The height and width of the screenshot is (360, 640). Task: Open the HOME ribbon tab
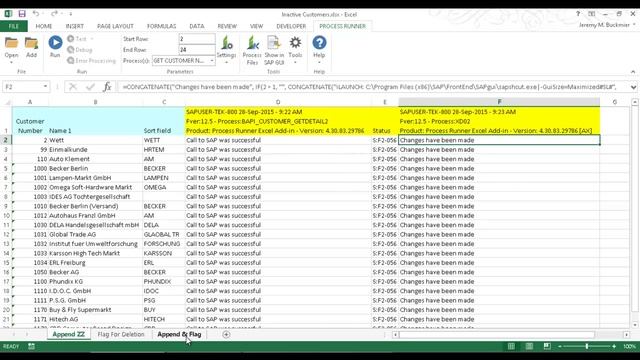[44, 26]
